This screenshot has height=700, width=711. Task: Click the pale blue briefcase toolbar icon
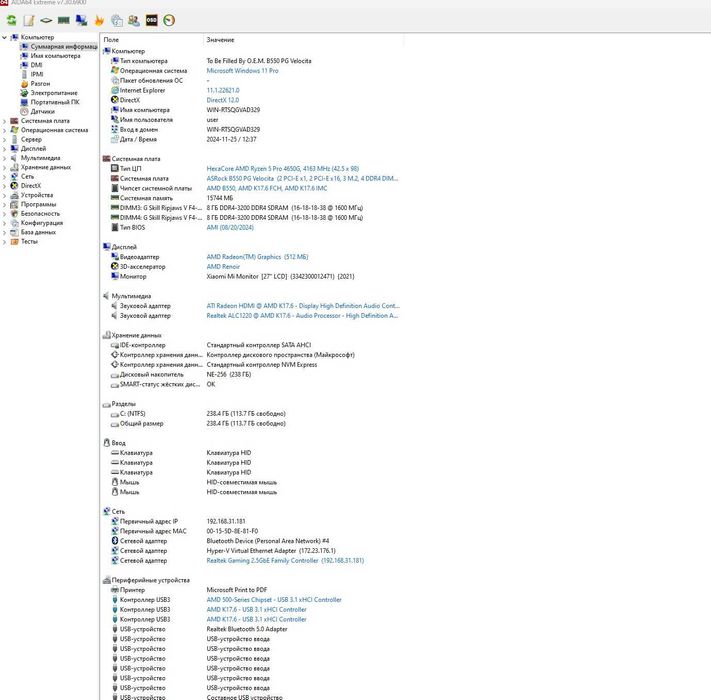[x=117, y=20]
